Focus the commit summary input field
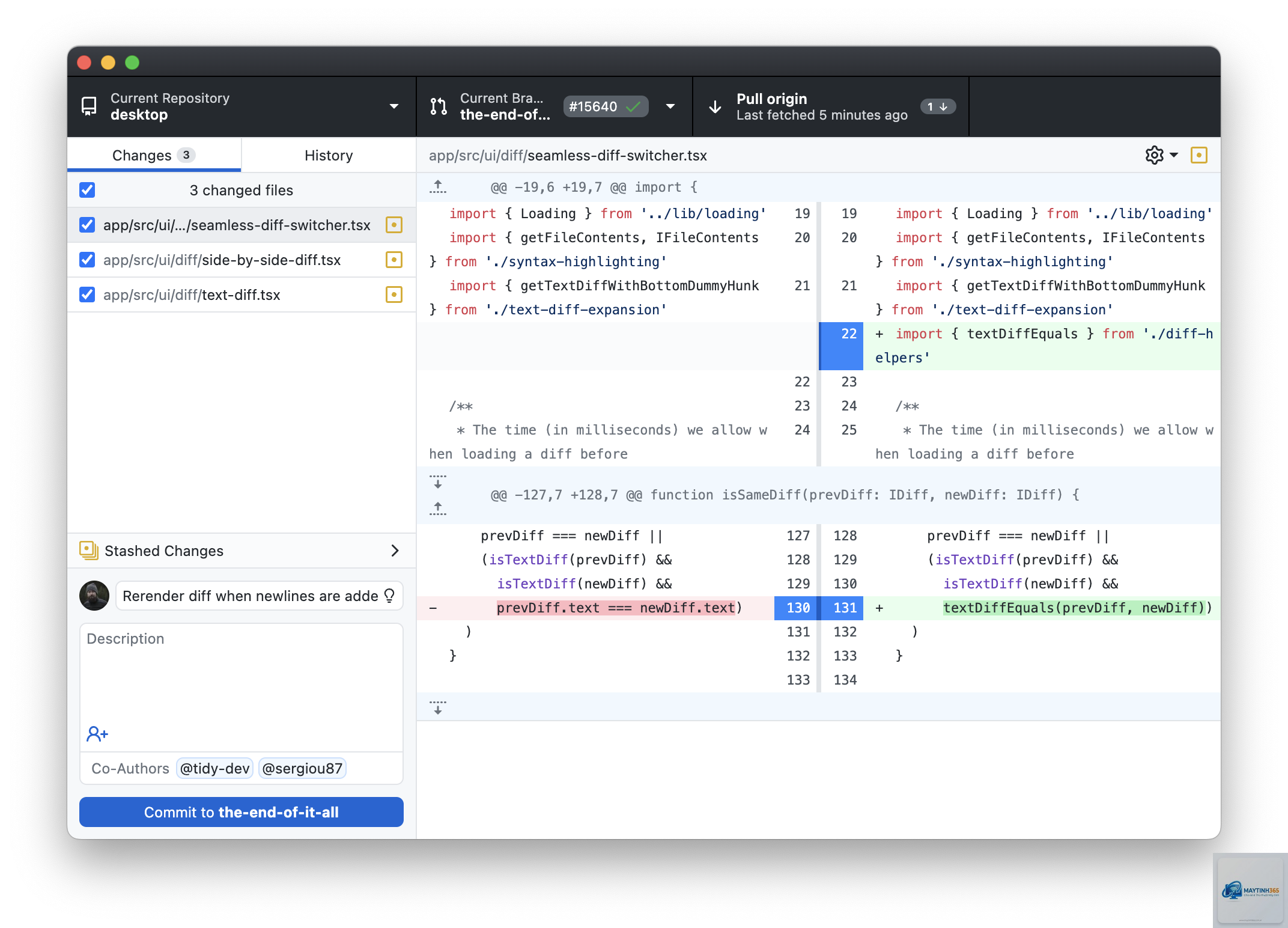 pyautogui.click(x=259, y=596)
